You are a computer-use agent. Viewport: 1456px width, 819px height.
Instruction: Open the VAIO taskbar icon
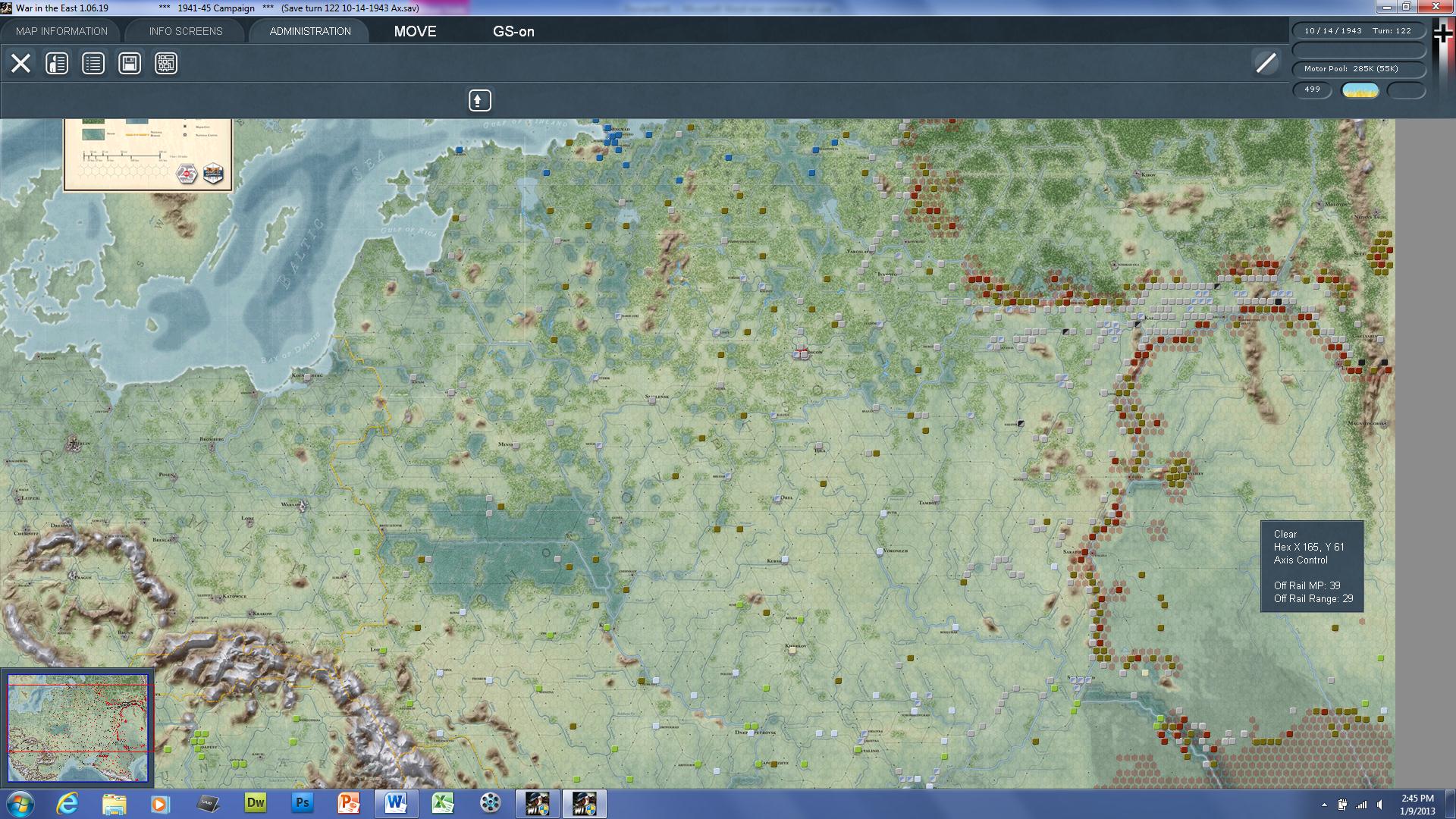tap(208, 804)
